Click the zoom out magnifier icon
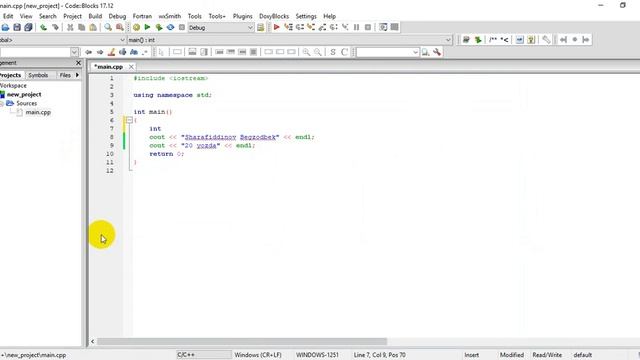 318,52
